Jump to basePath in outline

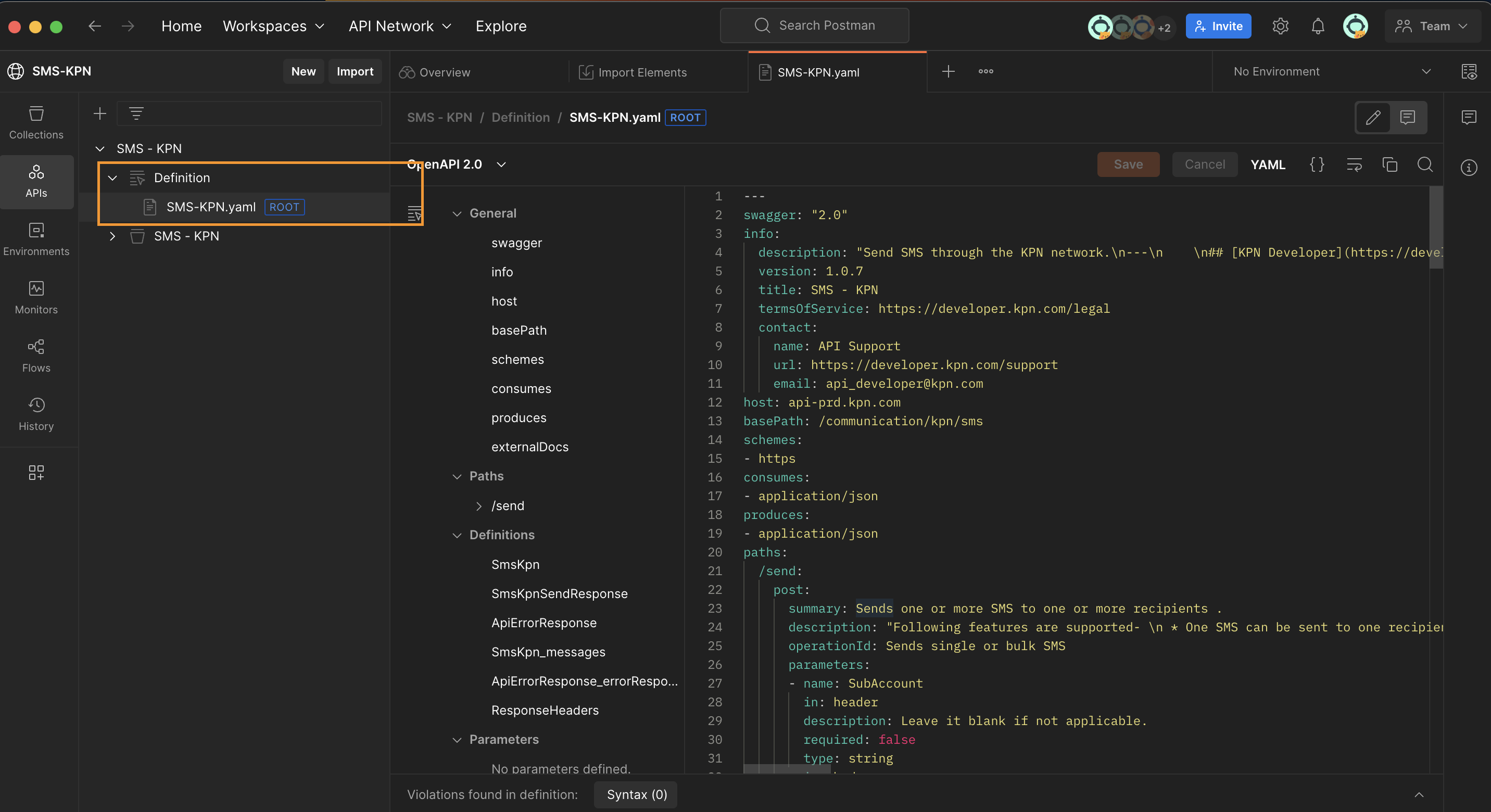pyautogui.click(x=519, y=330)
